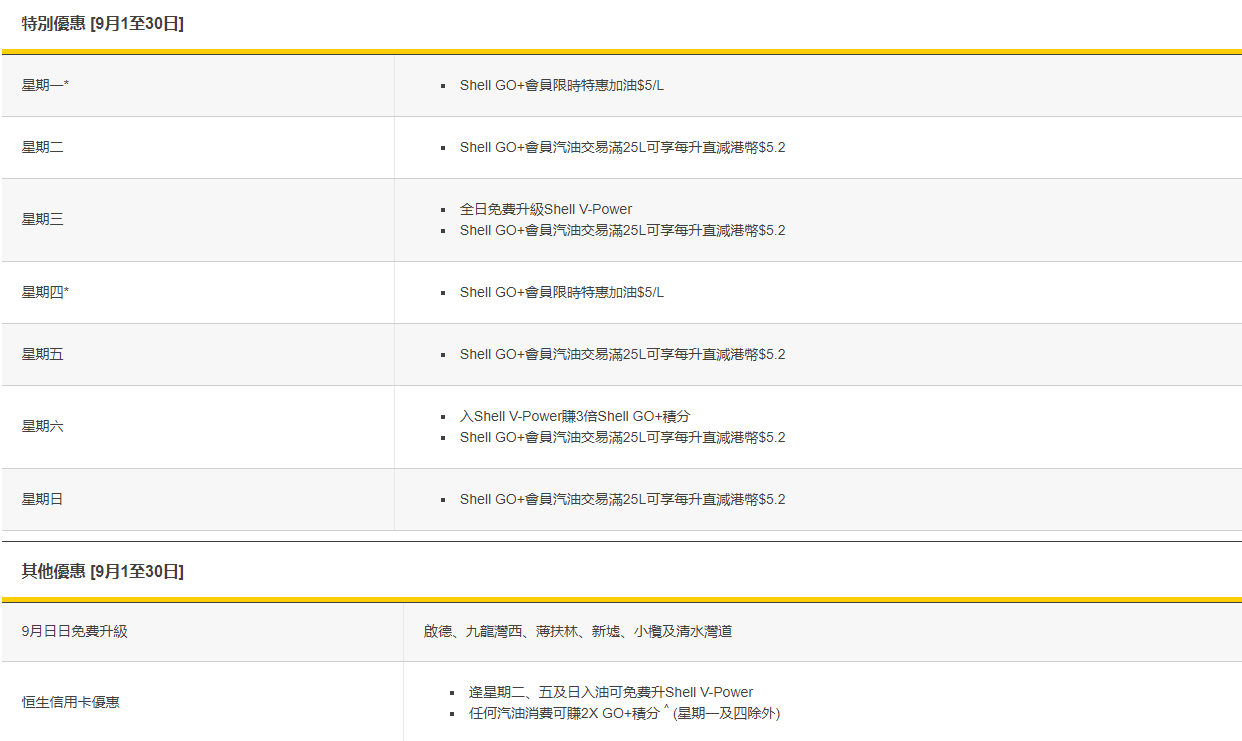Click 全日免費升級Shell V-Power on Wednesday

click(x=545, y=209)
